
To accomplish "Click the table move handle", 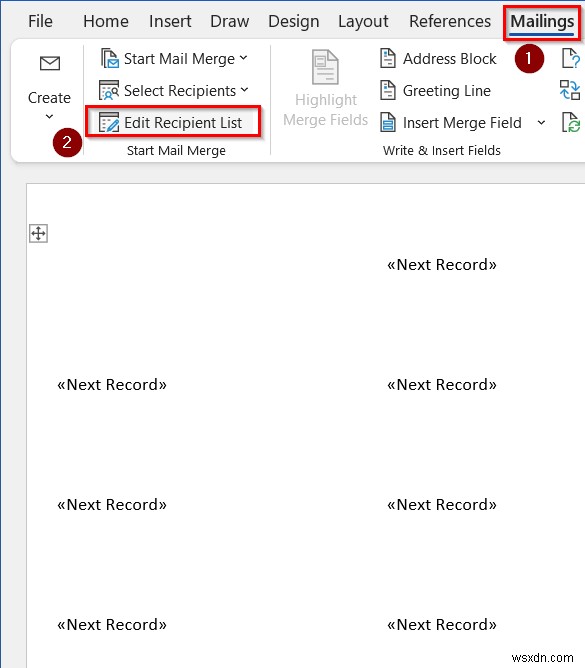I will (38, 233).
